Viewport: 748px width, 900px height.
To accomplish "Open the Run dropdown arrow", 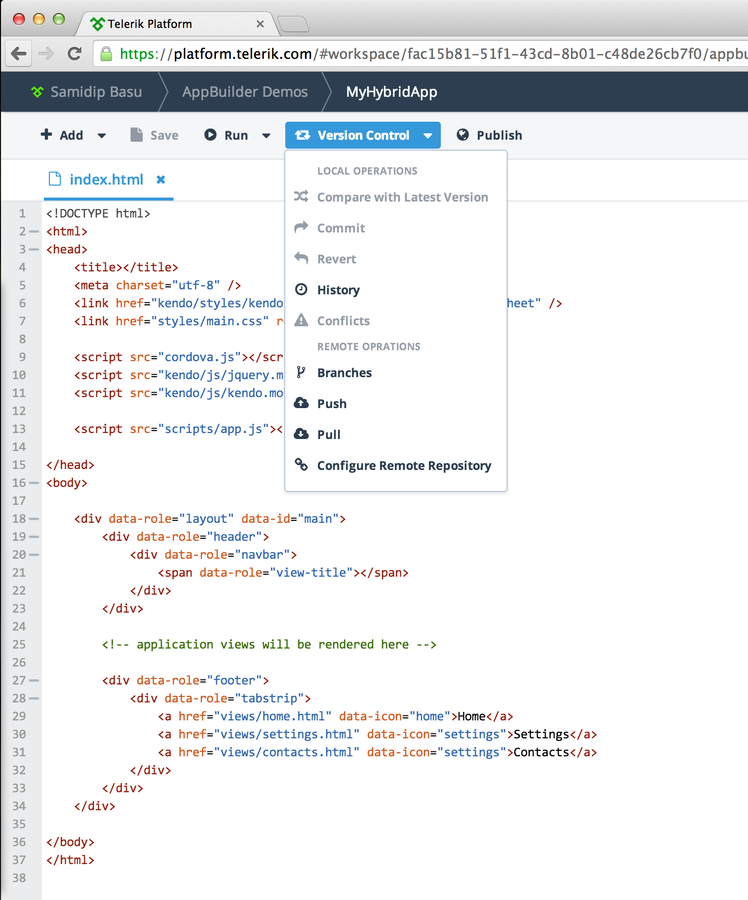I will tap(266, 136).
